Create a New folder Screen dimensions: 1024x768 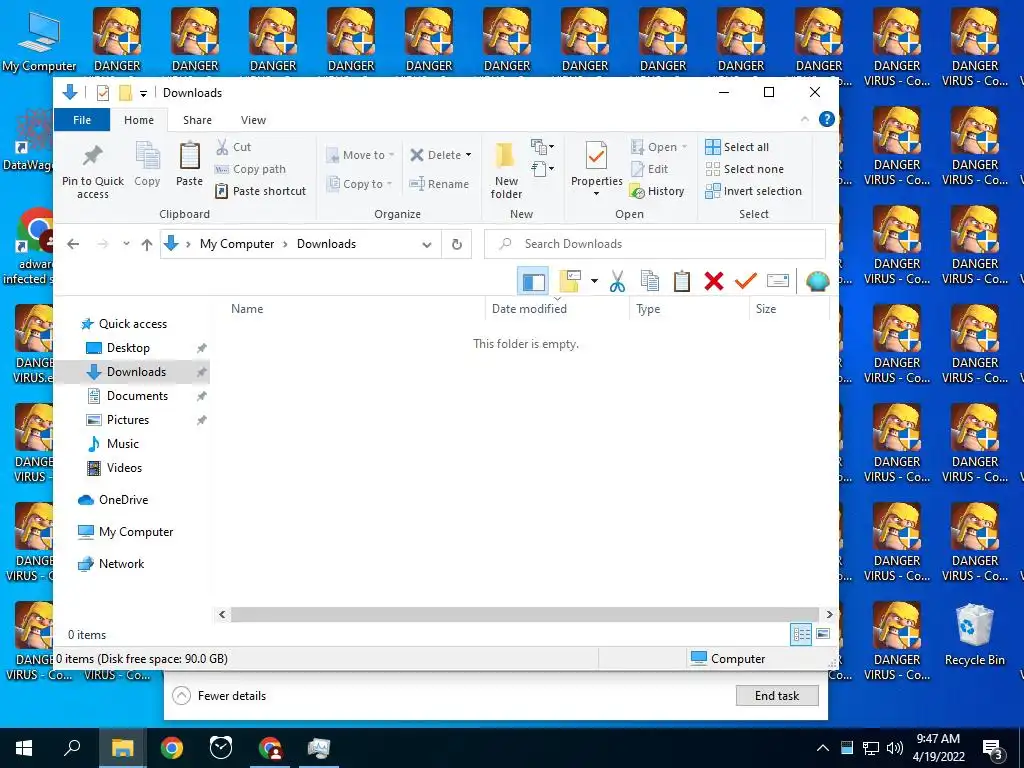506,171
